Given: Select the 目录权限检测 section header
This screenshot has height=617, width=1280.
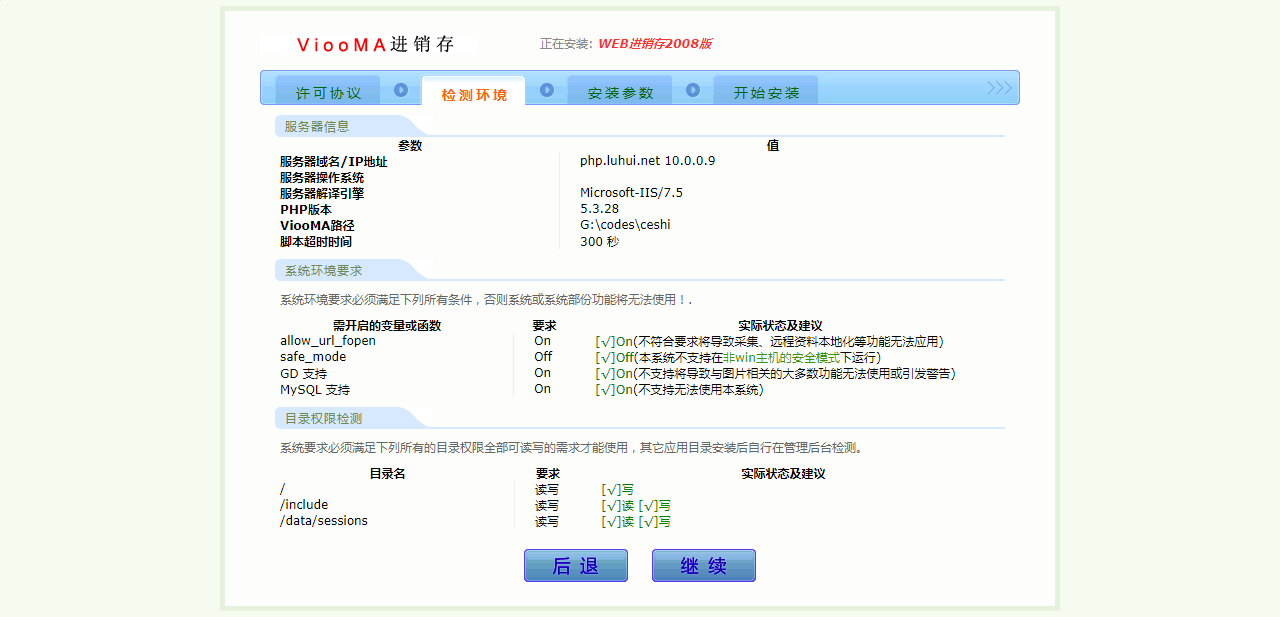Looking at the screenshot, I should (323, 418).
